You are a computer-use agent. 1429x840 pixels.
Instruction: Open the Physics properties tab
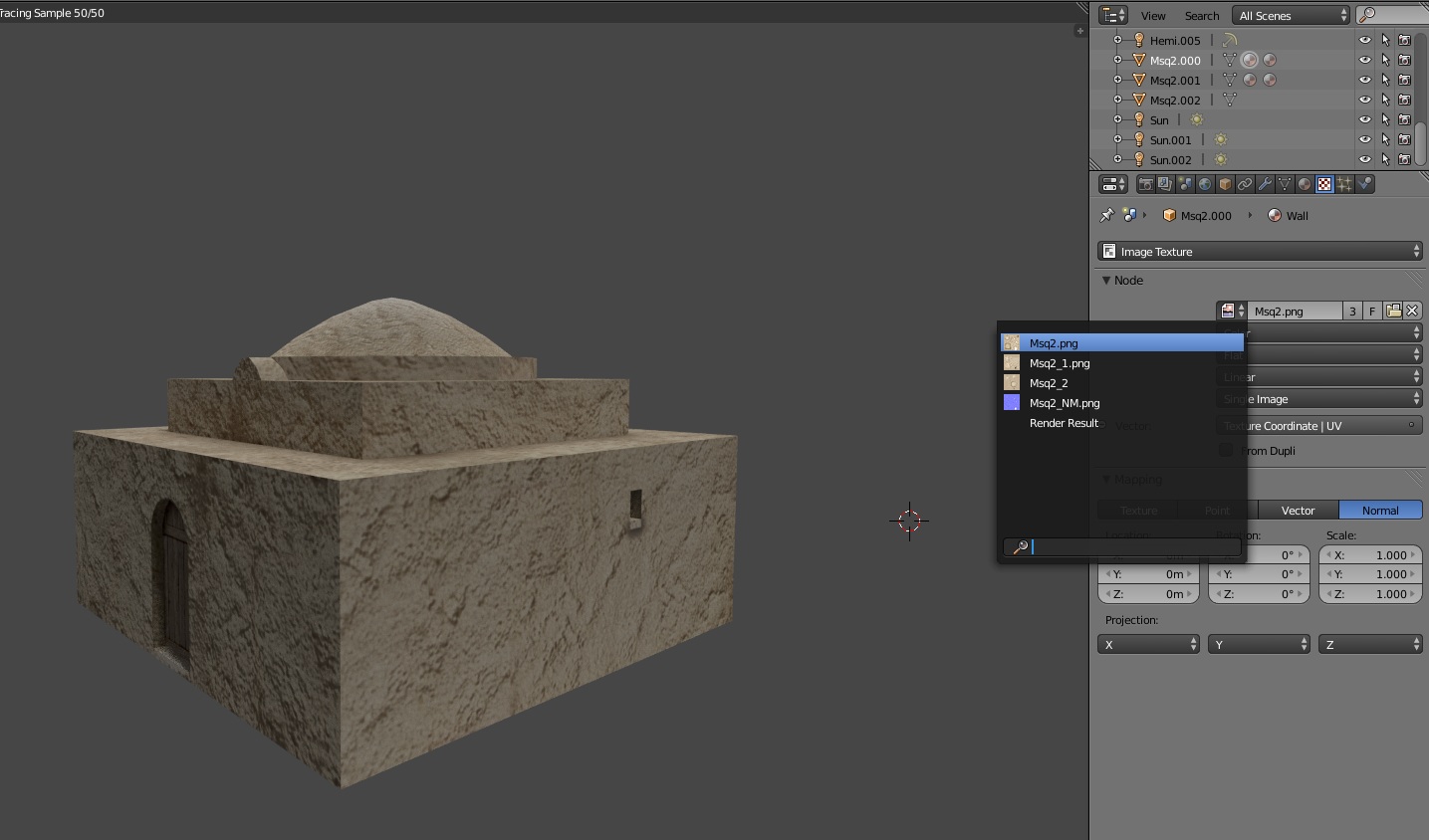pos(1365,184)
